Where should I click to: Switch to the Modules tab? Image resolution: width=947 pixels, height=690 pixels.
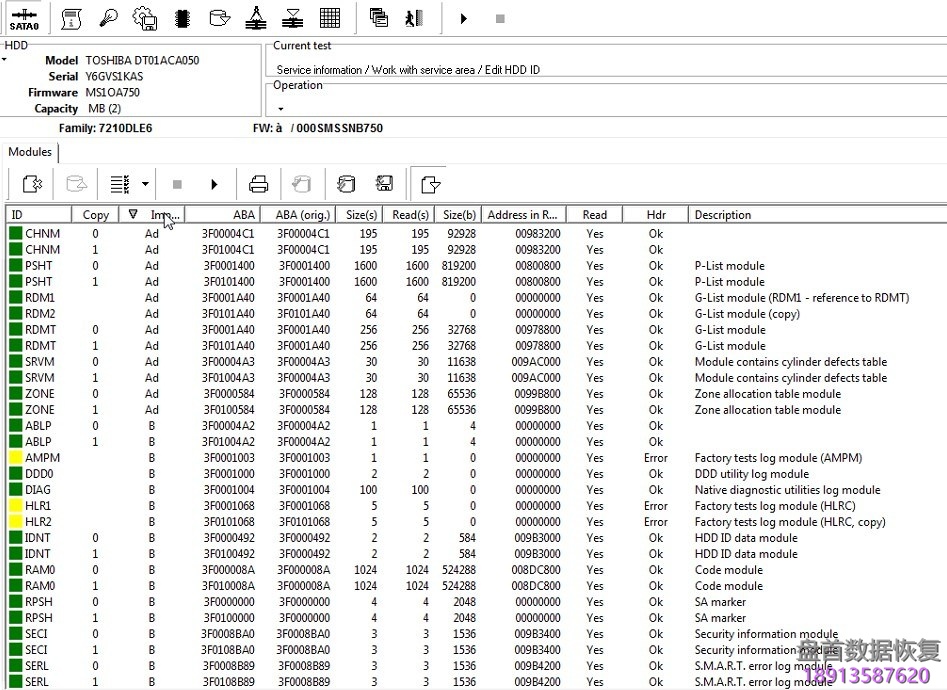pos(30,152)
